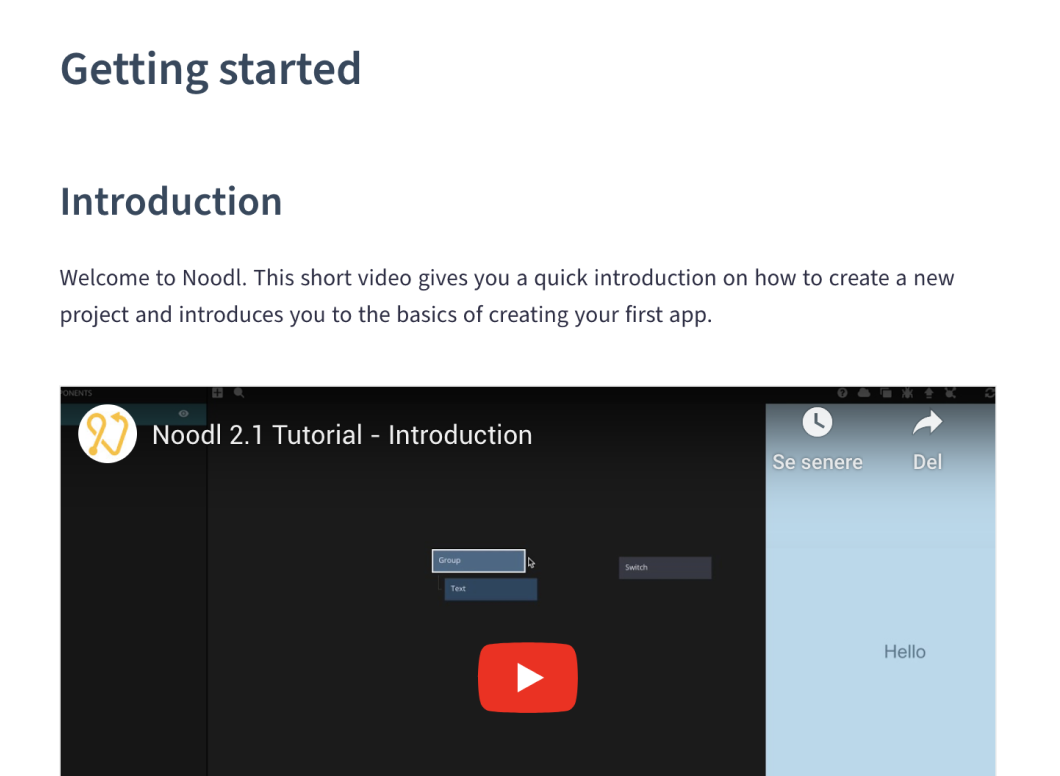Click the cloud icon in video toolbar
Viewport: 1060px width, 776px height.
(864, 394)
